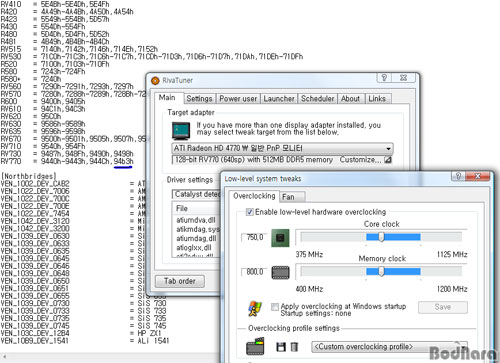Switch to the Settings tab
Viewport: 500px width, 363px height.
tap(199, 99)
